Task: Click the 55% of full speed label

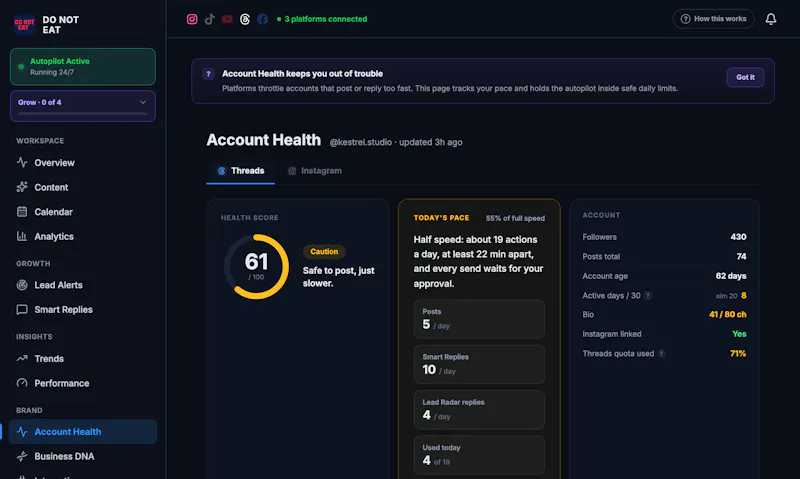Action: [x=515, y=218]
